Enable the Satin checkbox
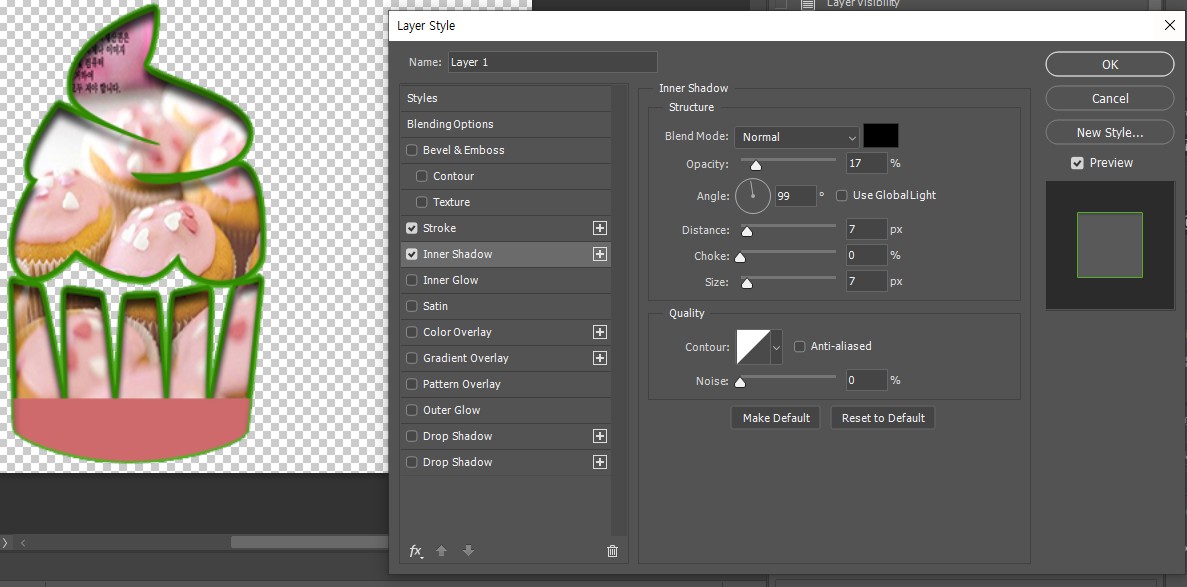 coord(412,306)
